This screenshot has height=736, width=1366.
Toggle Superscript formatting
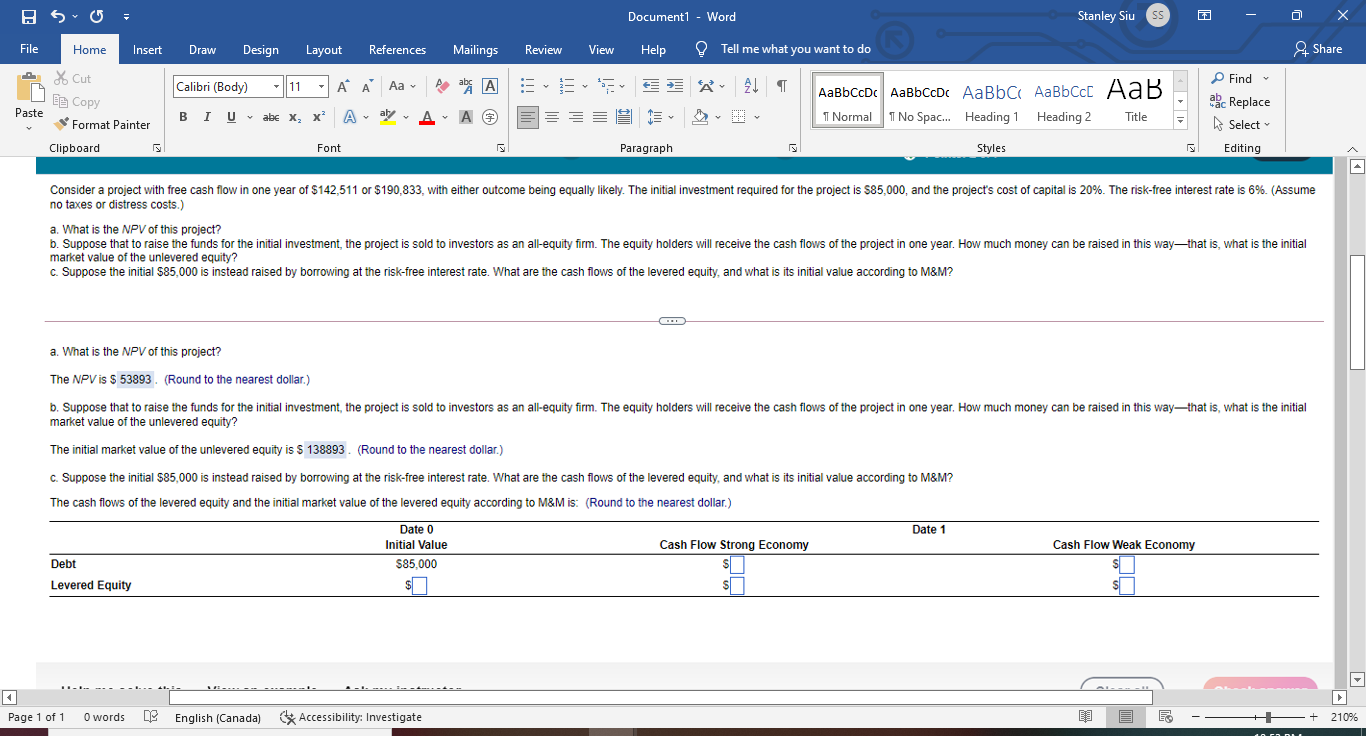click(316, 118)
